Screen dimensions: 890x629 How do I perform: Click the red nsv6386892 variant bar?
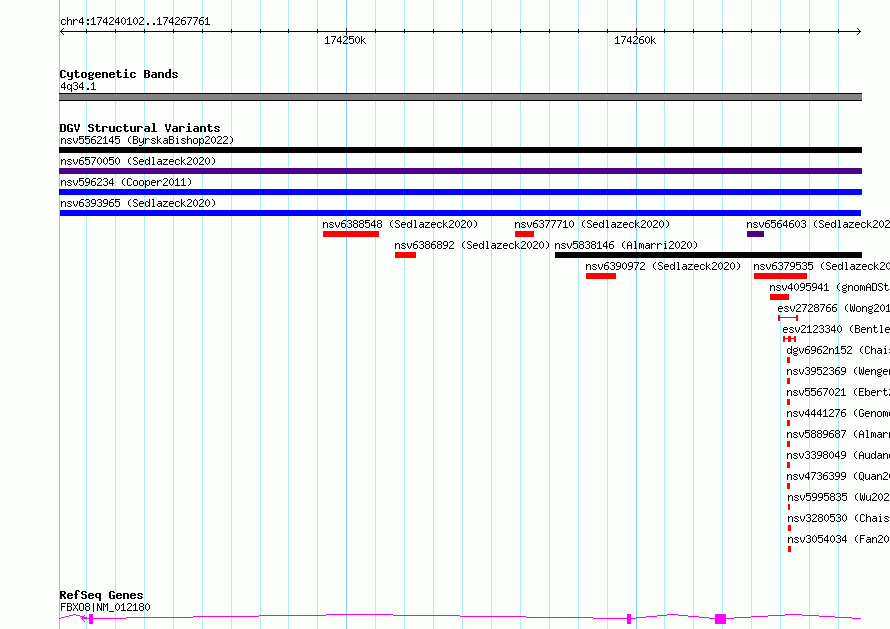[405, 255]
